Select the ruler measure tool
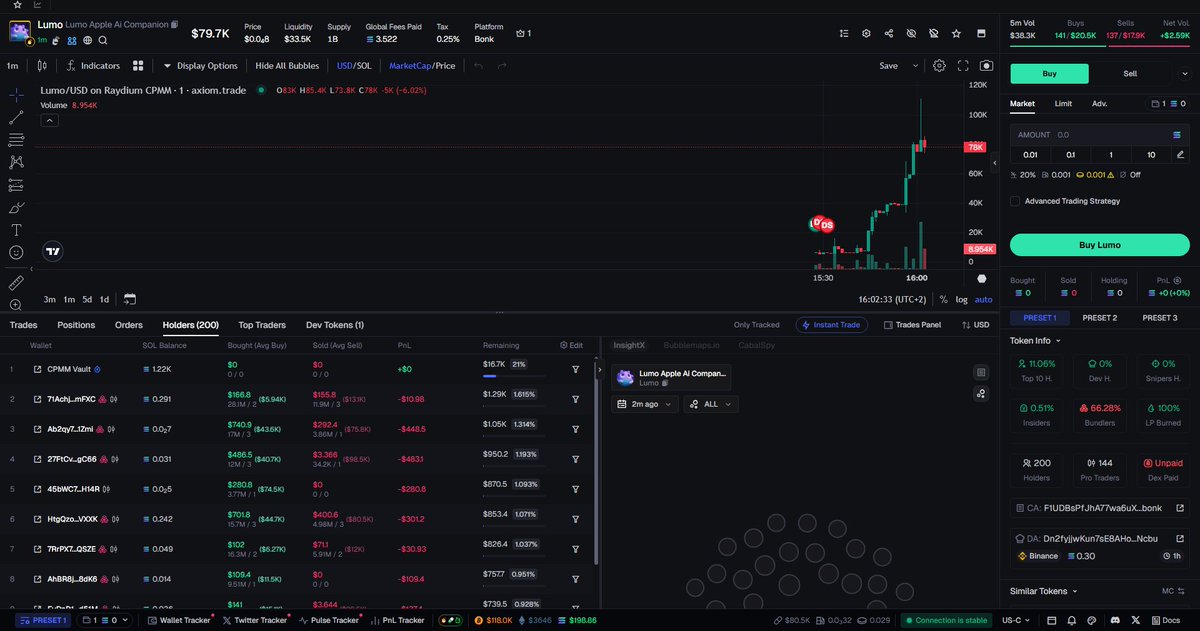The image size is (1200, 631). pos(16,283)
